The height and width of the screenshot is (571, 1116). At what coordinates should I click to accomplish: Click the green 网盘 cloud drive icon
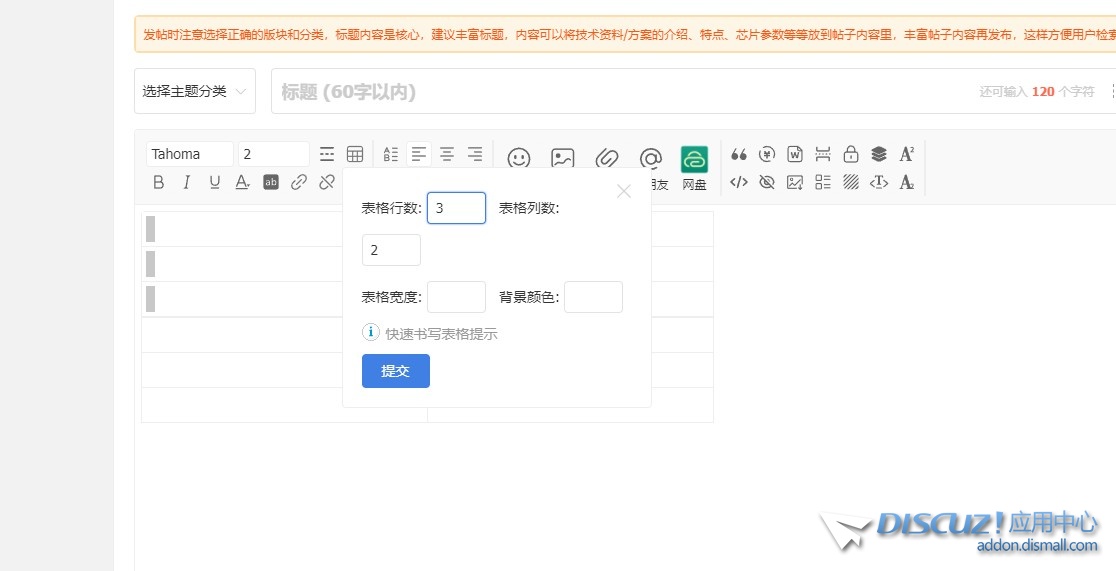click(x=694, y=159)
